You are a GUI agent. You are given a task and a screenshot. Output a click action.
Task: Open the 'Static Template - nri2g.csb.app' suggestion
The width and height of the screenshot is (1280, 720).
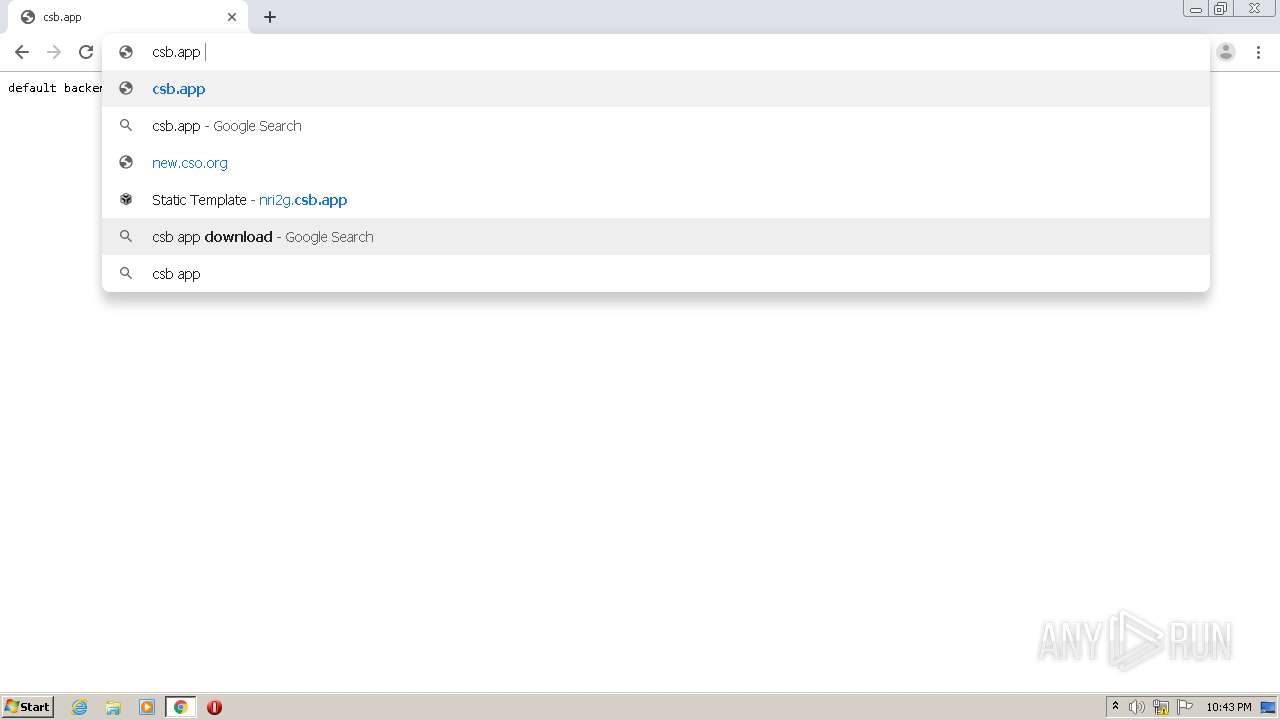click(x=656, y=200)
